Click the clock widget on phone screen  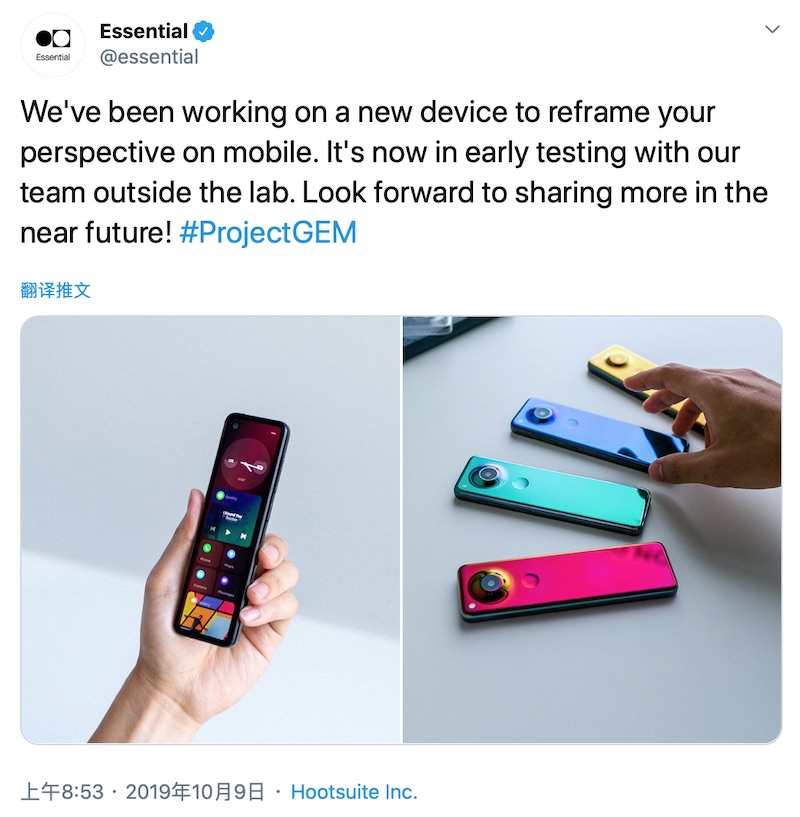pyautogui.click(x=246, y=464)
